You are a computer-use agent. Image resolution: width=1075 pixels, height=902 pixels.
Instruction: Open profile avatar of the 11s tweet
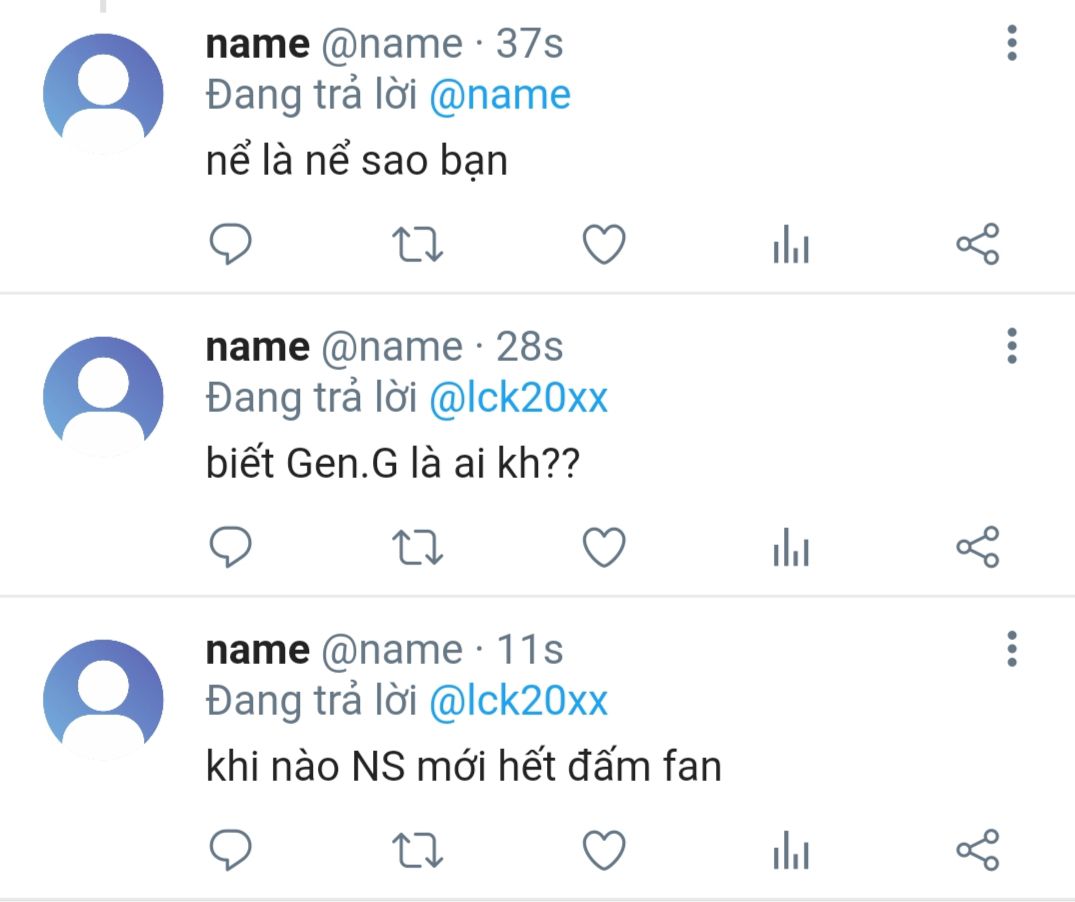(x=103, y=699)
